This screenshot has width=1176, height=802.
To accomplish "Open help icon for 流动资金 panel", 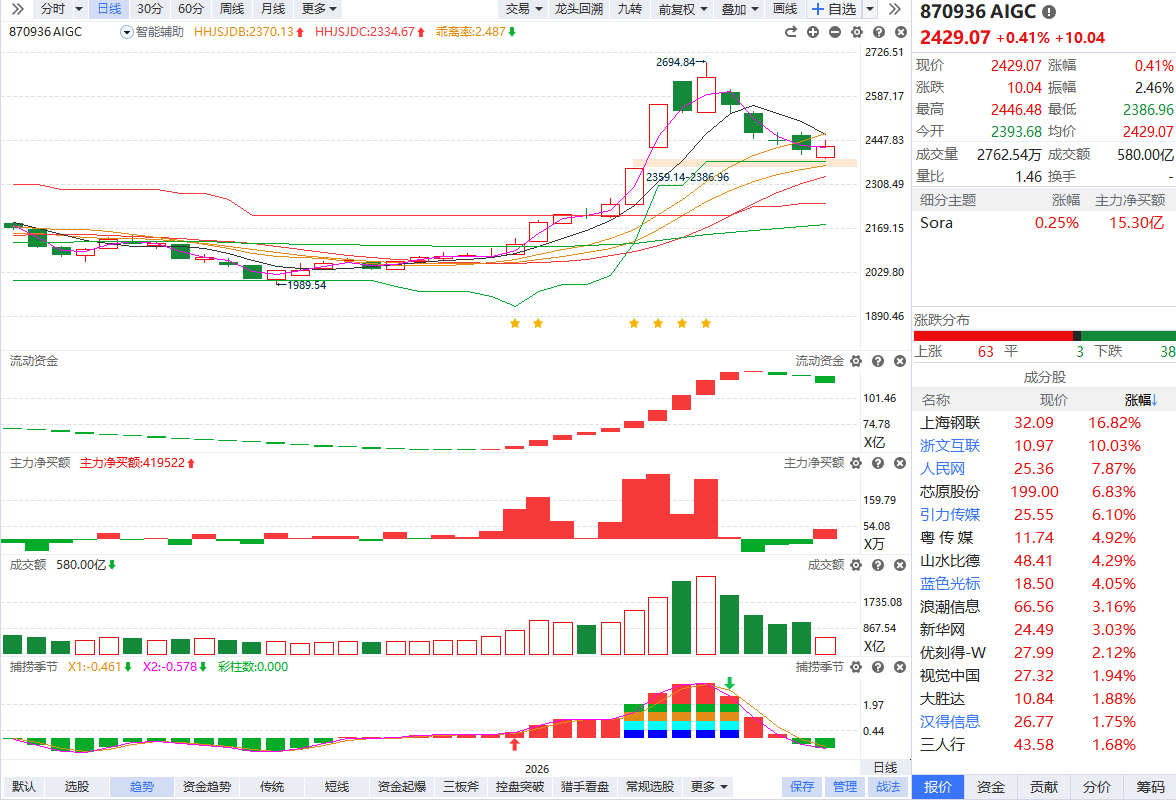I will point(877,361).
